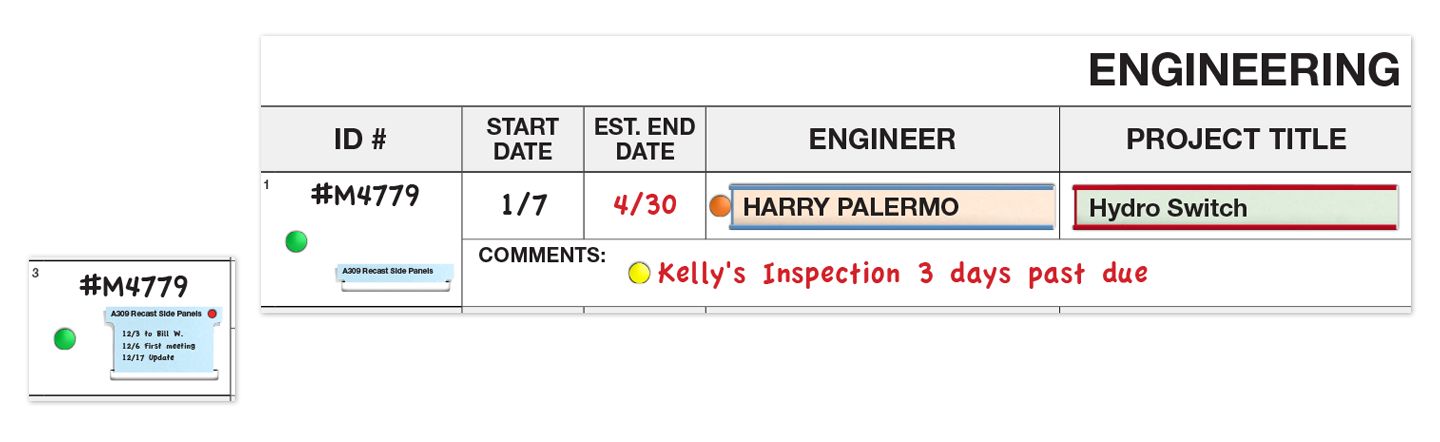The image size is (1440, 442).
Task: Click the START DATE column header
Action: tap(522, 139)
